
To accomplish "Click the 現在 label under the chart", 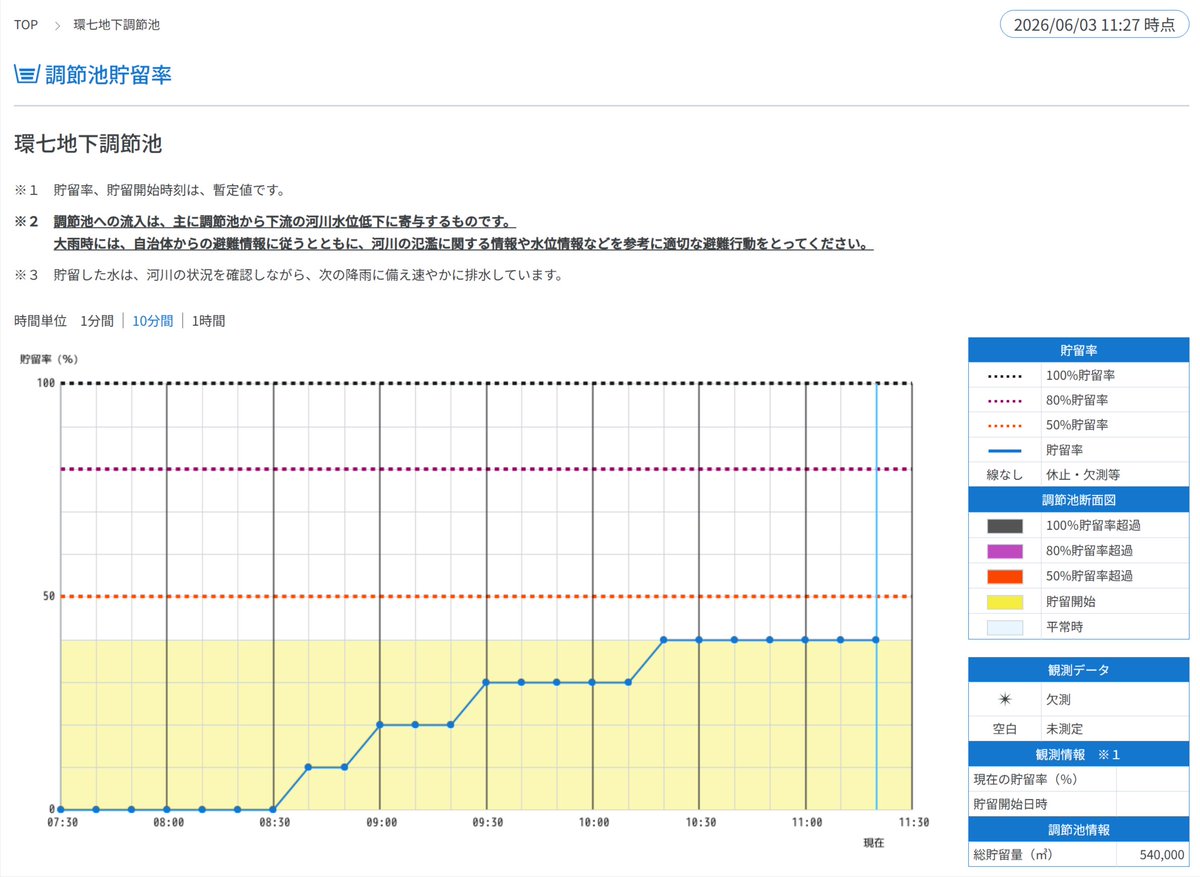I will click(874, 843).
